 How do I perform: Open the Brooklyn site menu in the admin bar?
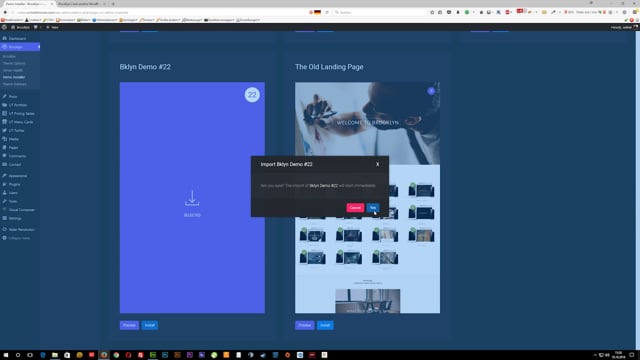(20, 27)
